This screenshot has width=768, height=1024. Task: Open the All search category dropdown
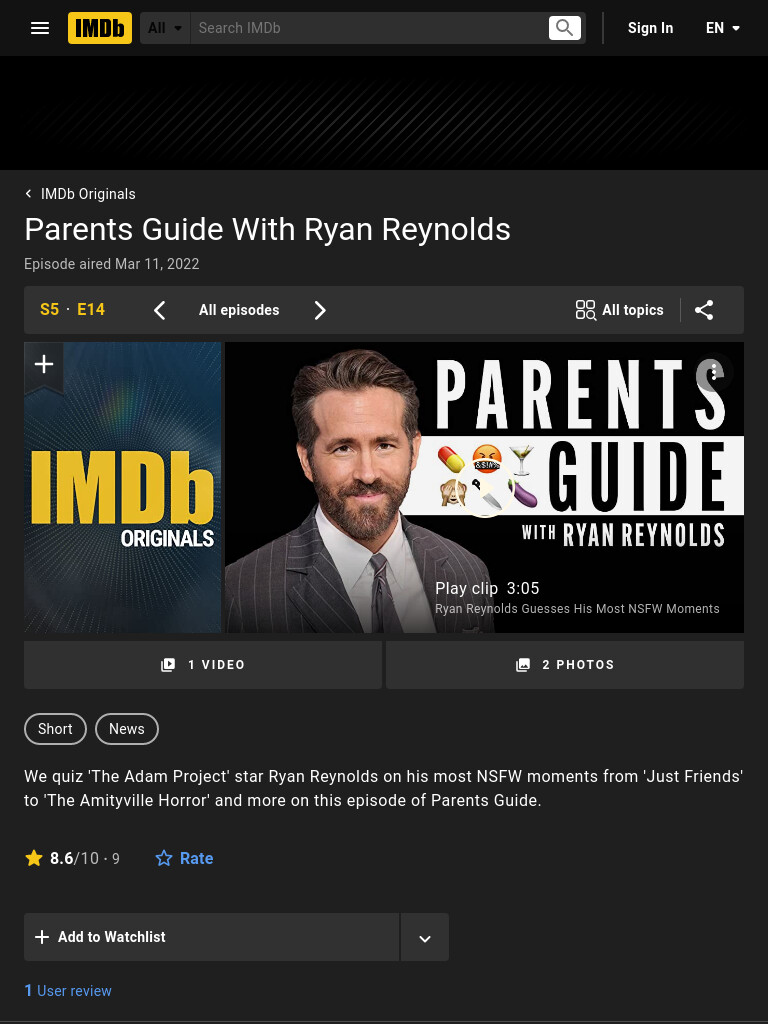165,28
